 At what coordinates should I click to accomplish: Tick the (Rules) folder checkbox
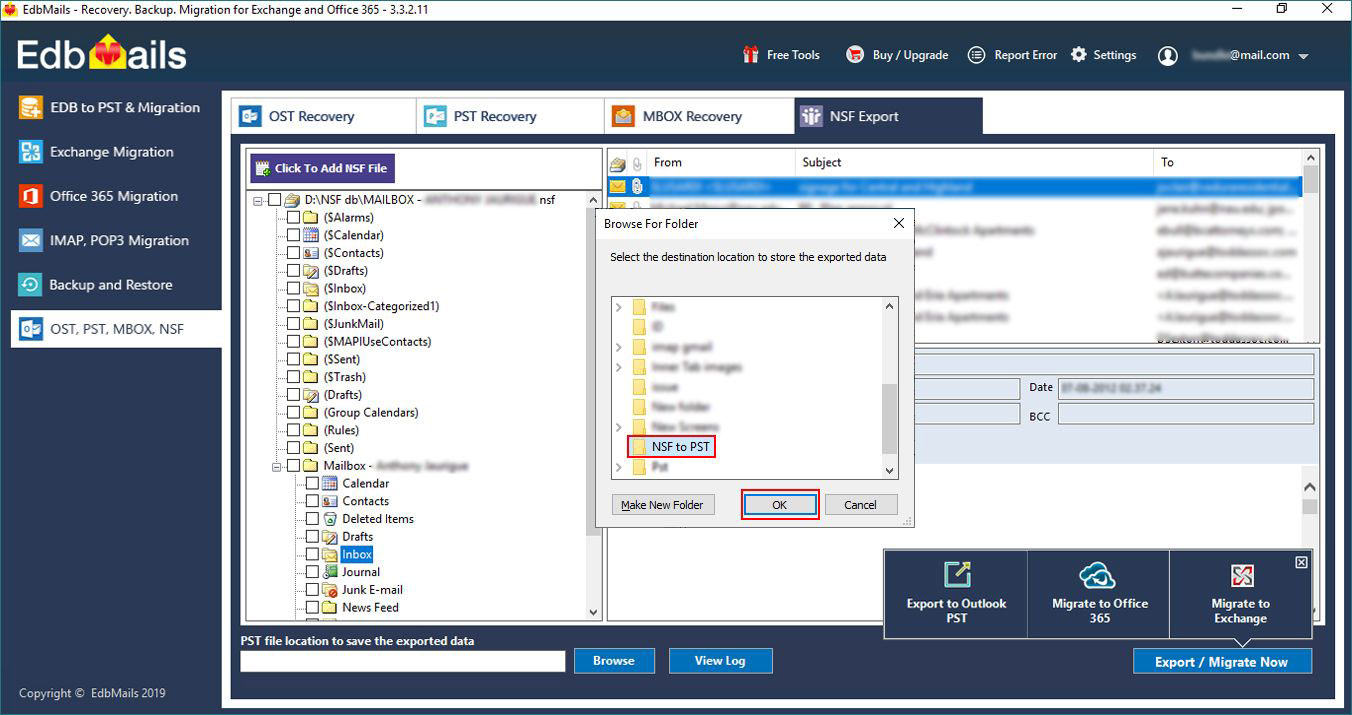tap(293, 430)
